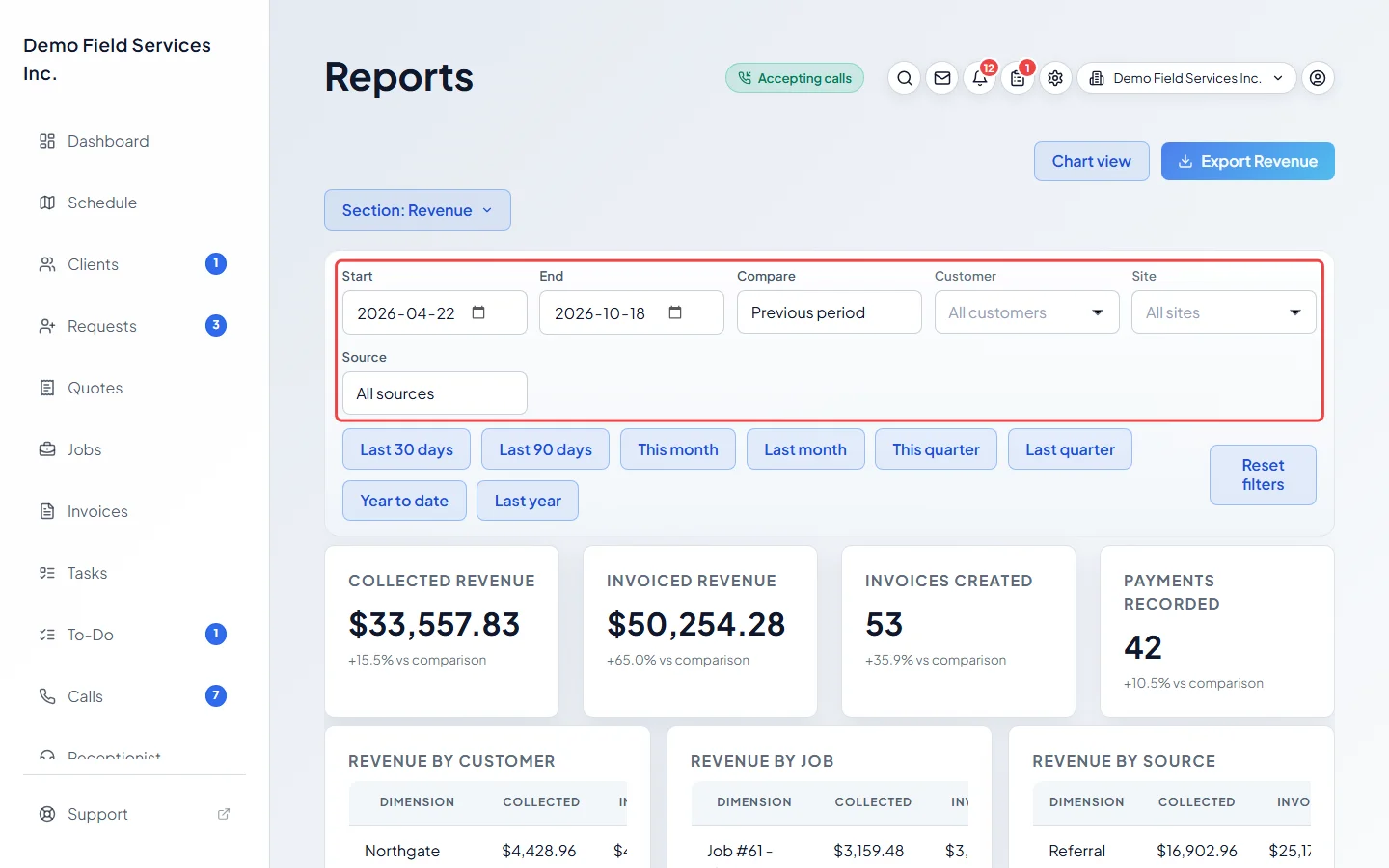This screenshot has width=1389, height=868.
Task: Open Clients in sidebar
Action: pyautogui.click(x=134, y=264)
